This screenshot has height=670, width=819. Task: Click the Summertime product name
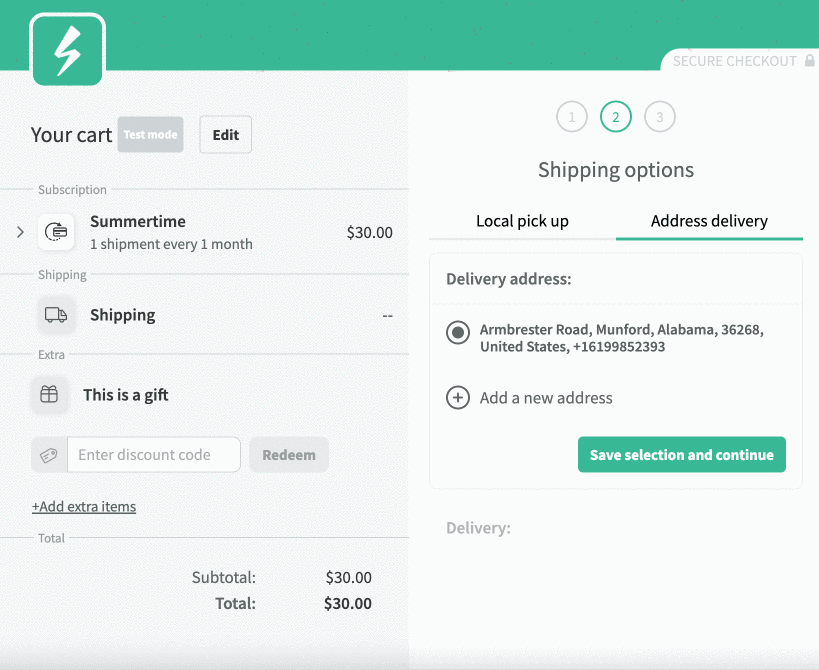tap(138, 221)
